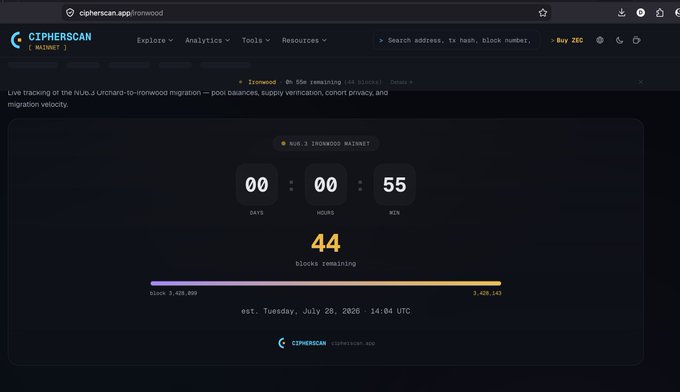Click the 'block 3,428,099' start label
The width and height of the screenshot is (680, 392).
tap(173, 293)
